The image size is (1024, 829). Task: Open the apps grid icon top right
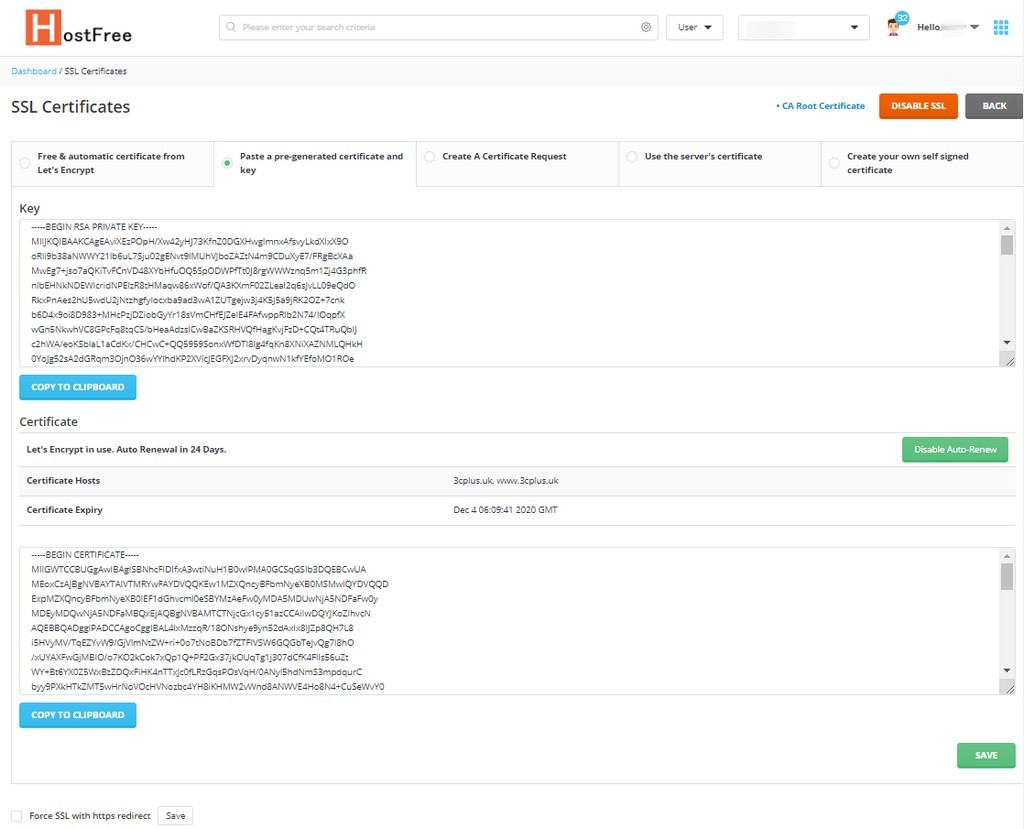click(x=1000, y=27)
